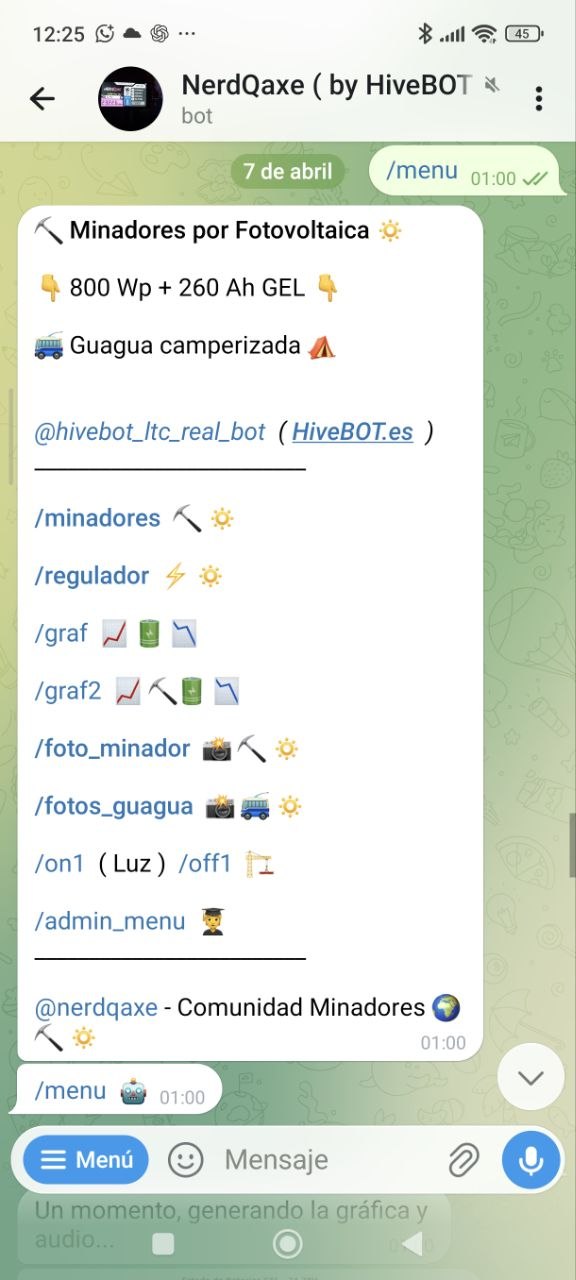The height and width of the screenshot is (1280, 576).
Task: Tap the /minadores command link
Action: [97, 518]
